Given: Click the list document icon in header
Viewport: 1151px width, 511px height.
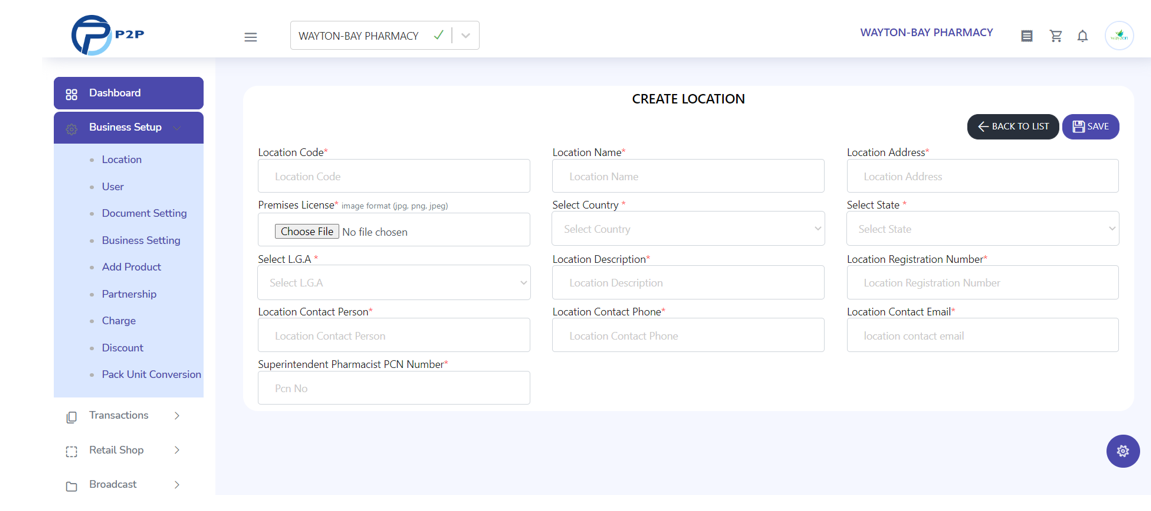Looking at the screenshot, I should coord(1027,36).
